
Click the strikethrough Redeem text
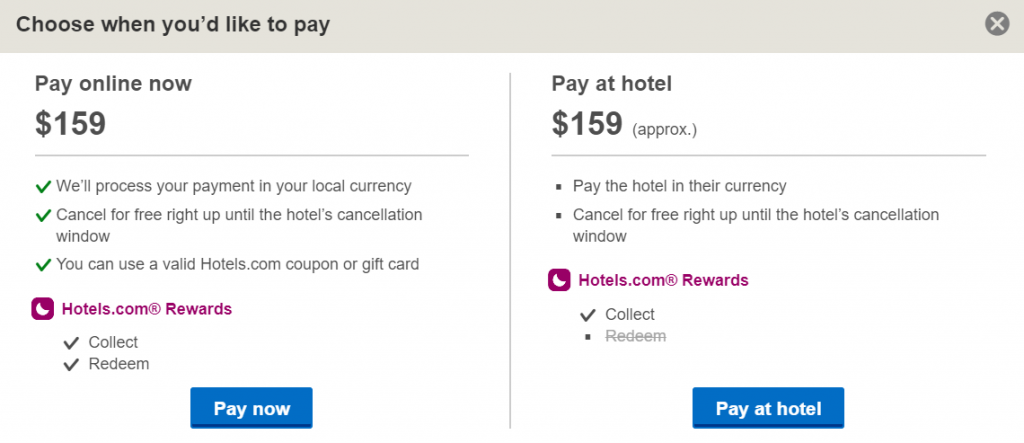coord(635,336)
